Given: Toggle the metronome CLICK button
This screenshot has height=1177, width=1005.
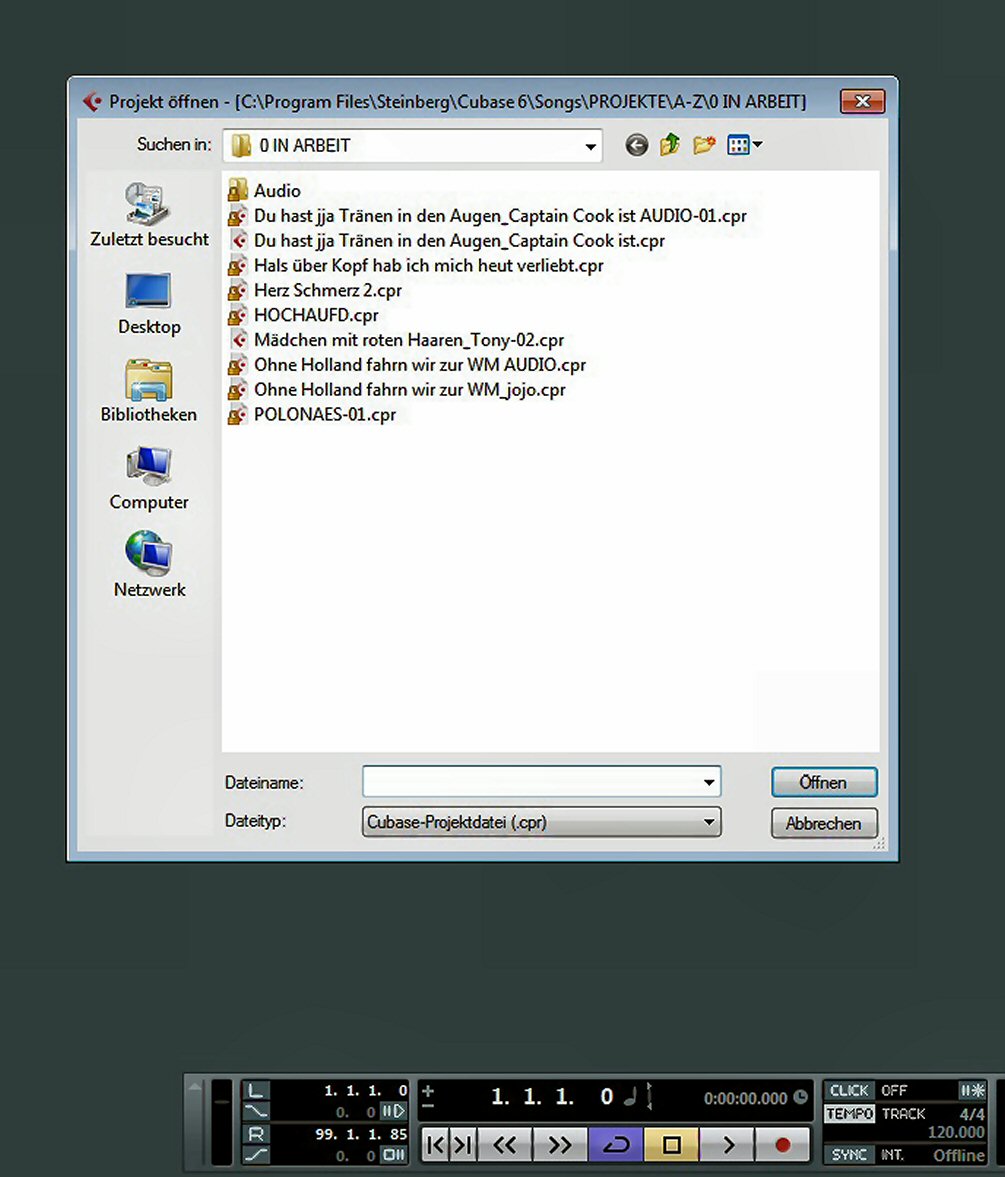Looking at the screenshot, I should [x=849, y=1090].
